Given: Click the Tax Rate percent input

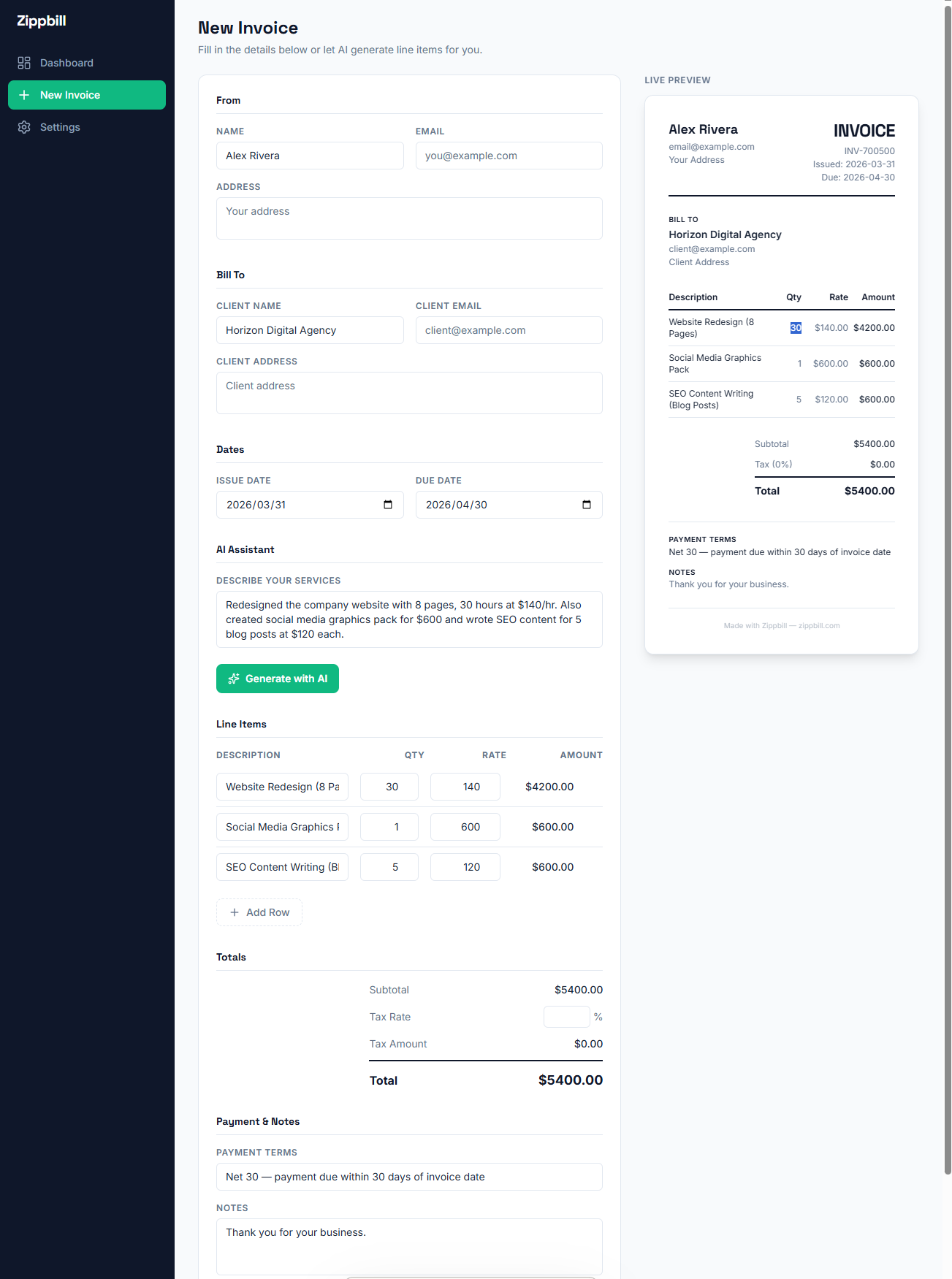Looking at the screenshot, I should tap(567, 1017).
